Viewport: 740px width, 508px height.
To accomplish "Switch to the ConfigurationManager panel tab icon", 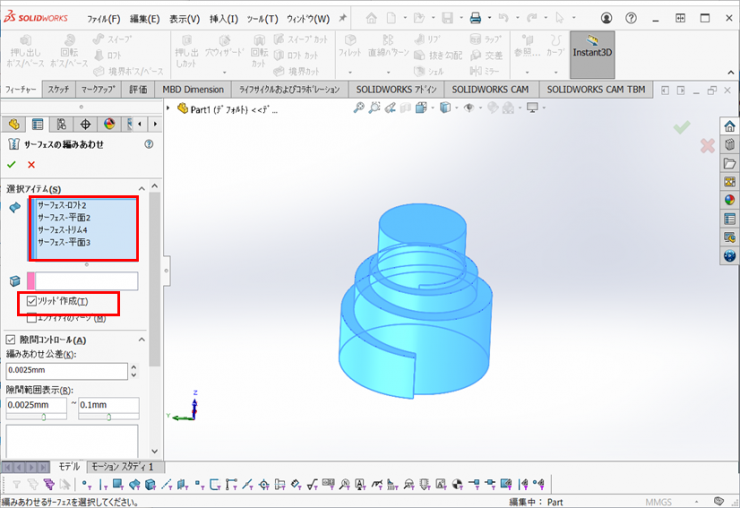I will (61, 124).
